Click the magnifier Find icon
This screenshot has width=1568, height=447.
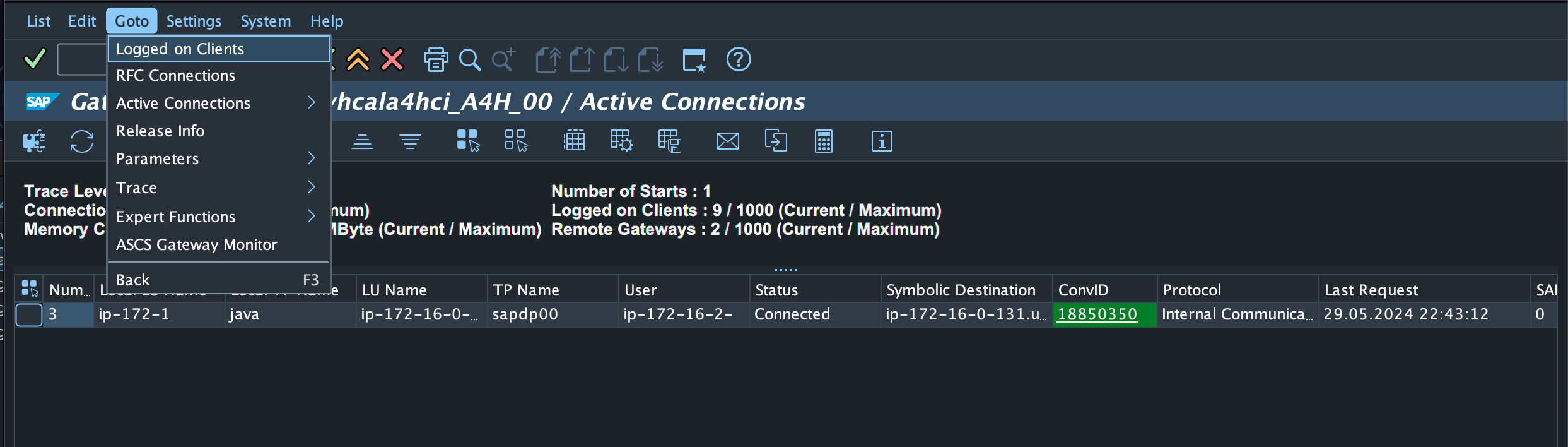coord(469,60)
